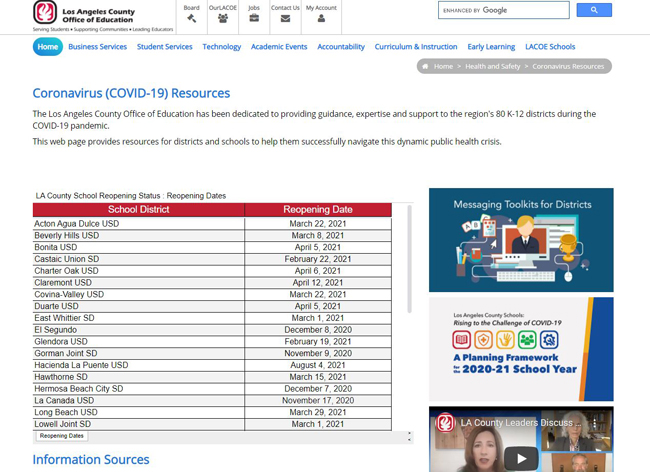The image size is (650, 472).
Task: Select the El Segundo cell
Action: click(138, 330)
